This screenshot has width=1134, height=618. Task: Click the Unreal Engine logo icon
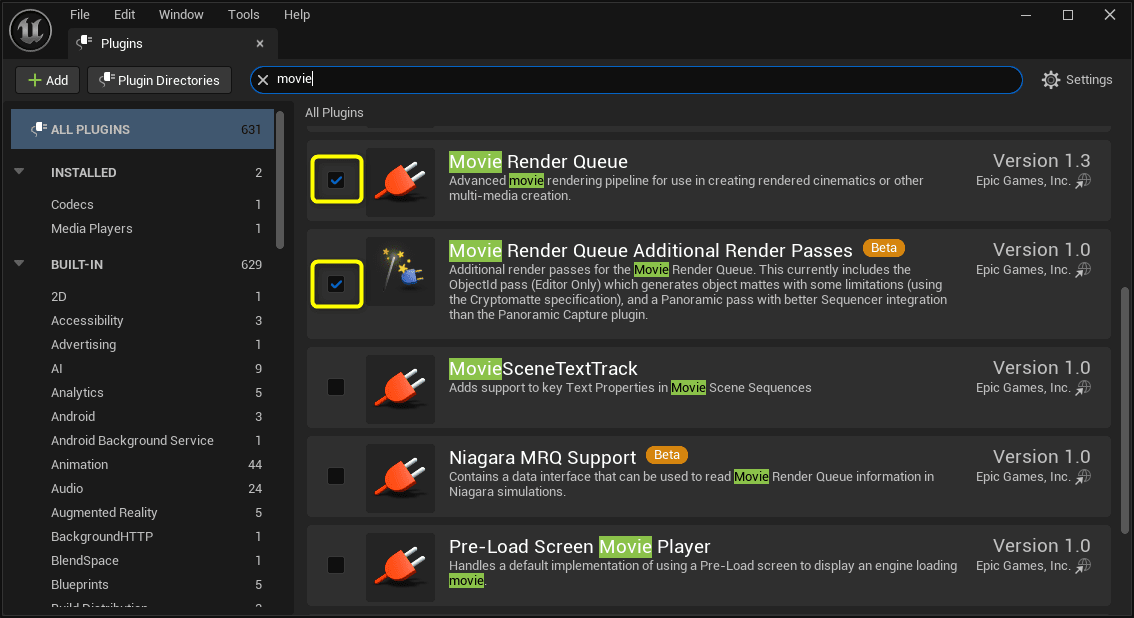click(x=30, y=30)
